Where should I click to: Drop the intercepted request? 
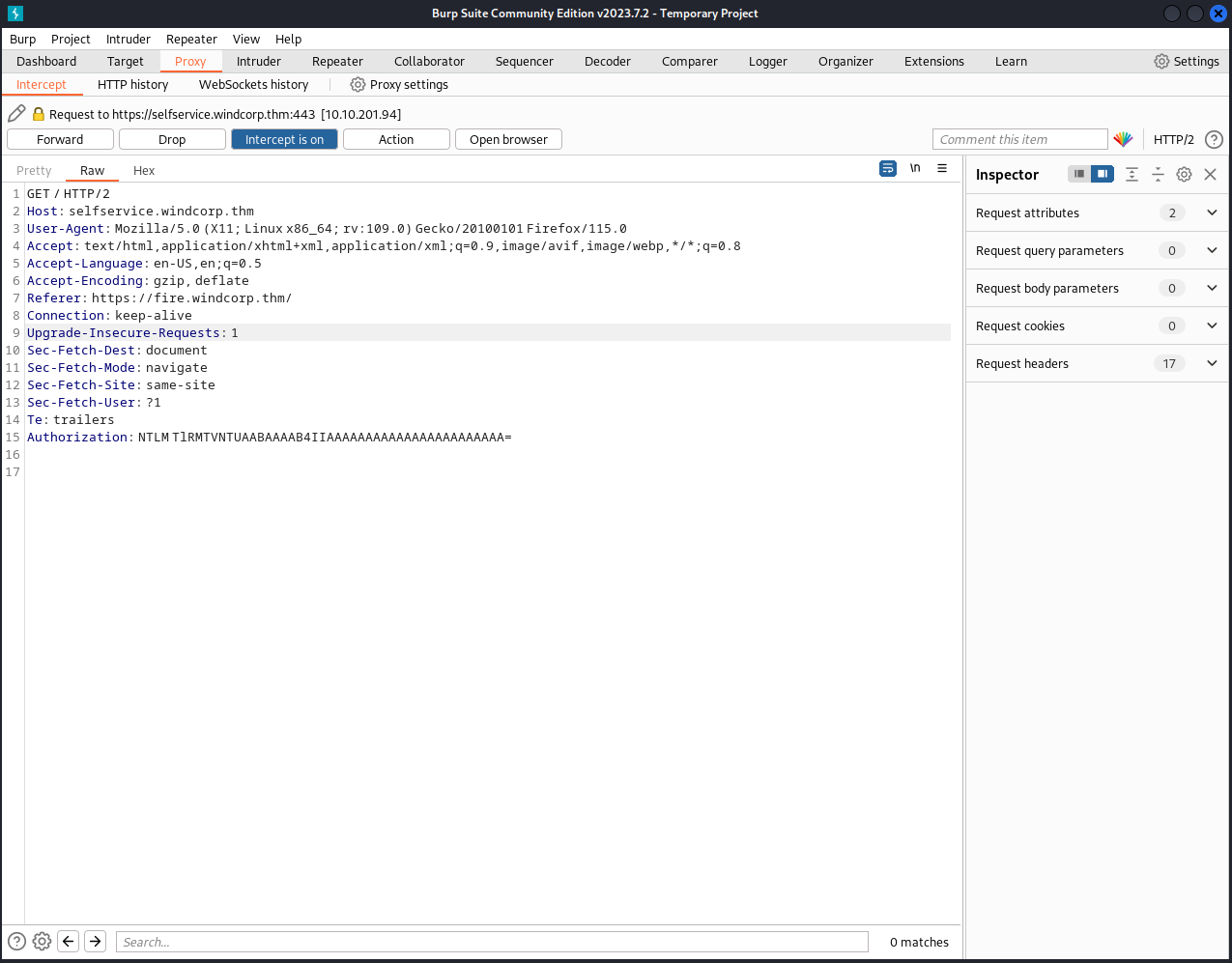(x=172, y=139)
